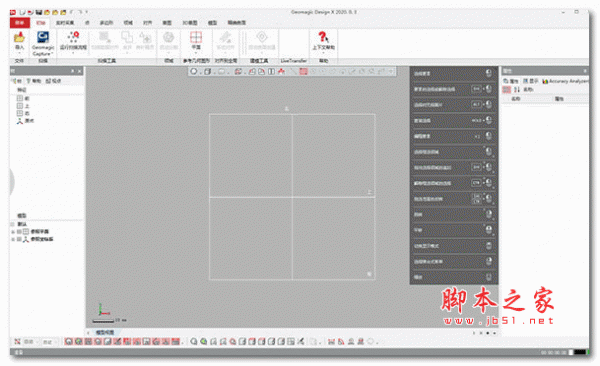Click the red highlighted grid icon in the viewport top toolbar
Viewport: 600px width, 366px height.
click(303, 72)
